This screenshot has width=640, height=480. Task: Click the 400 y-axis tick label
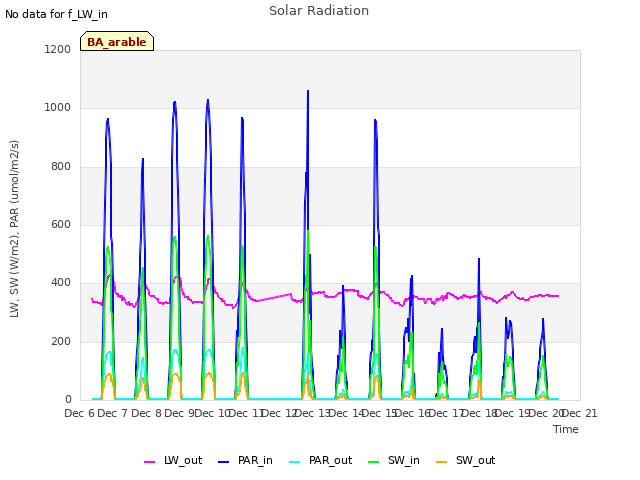coord(61,282)
